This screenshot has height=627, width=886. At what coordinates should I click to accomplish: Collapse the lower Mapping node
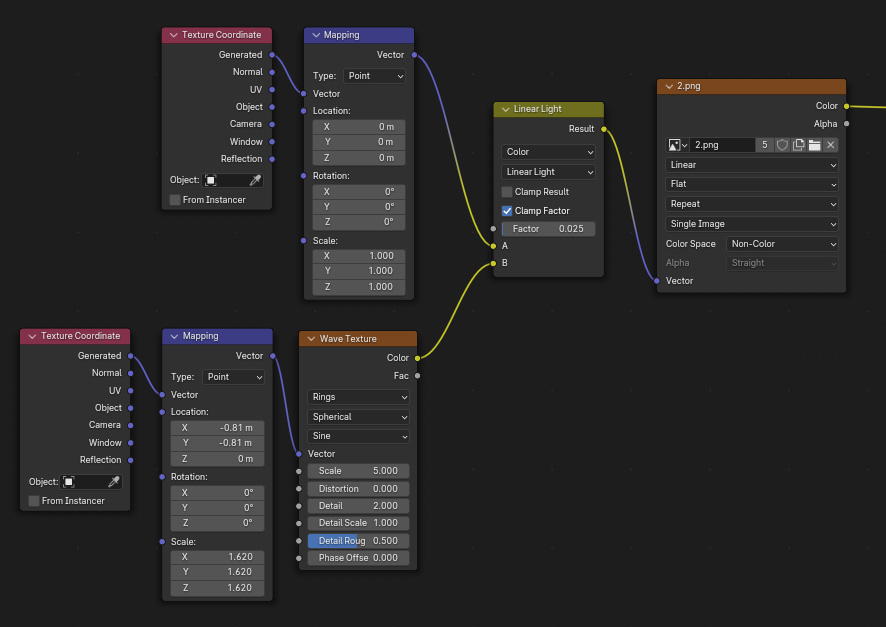tap(174, 336)
